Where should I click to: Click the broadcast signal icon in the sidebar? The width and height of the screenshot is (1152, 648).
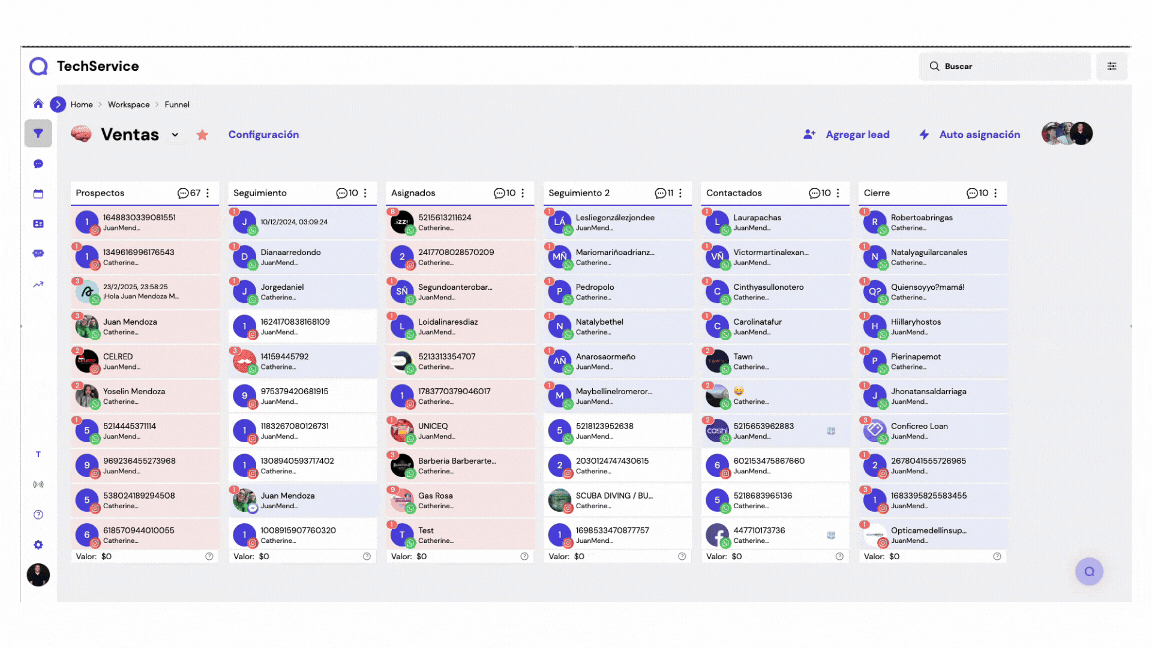coord(38,485)
